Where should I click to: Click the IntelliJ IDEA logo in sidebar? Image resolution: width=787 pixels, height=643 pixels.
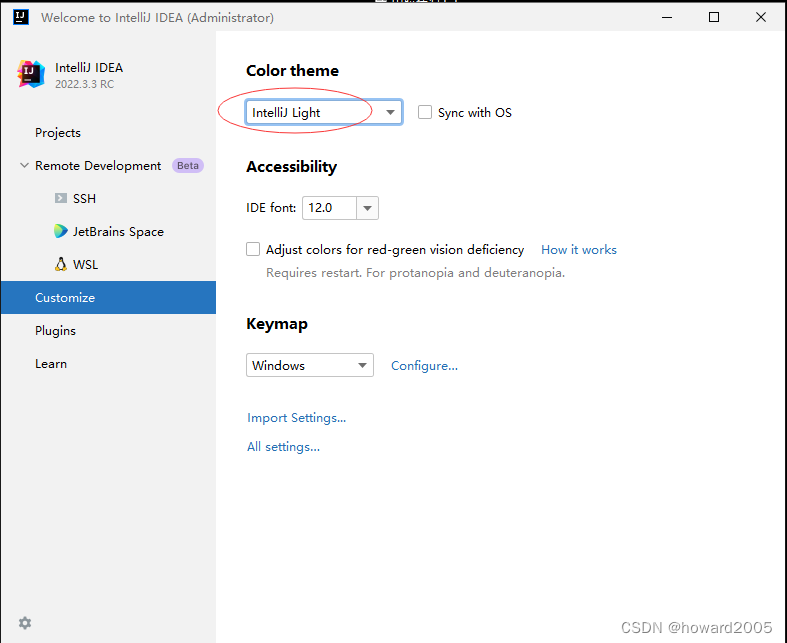coord(31,74)
